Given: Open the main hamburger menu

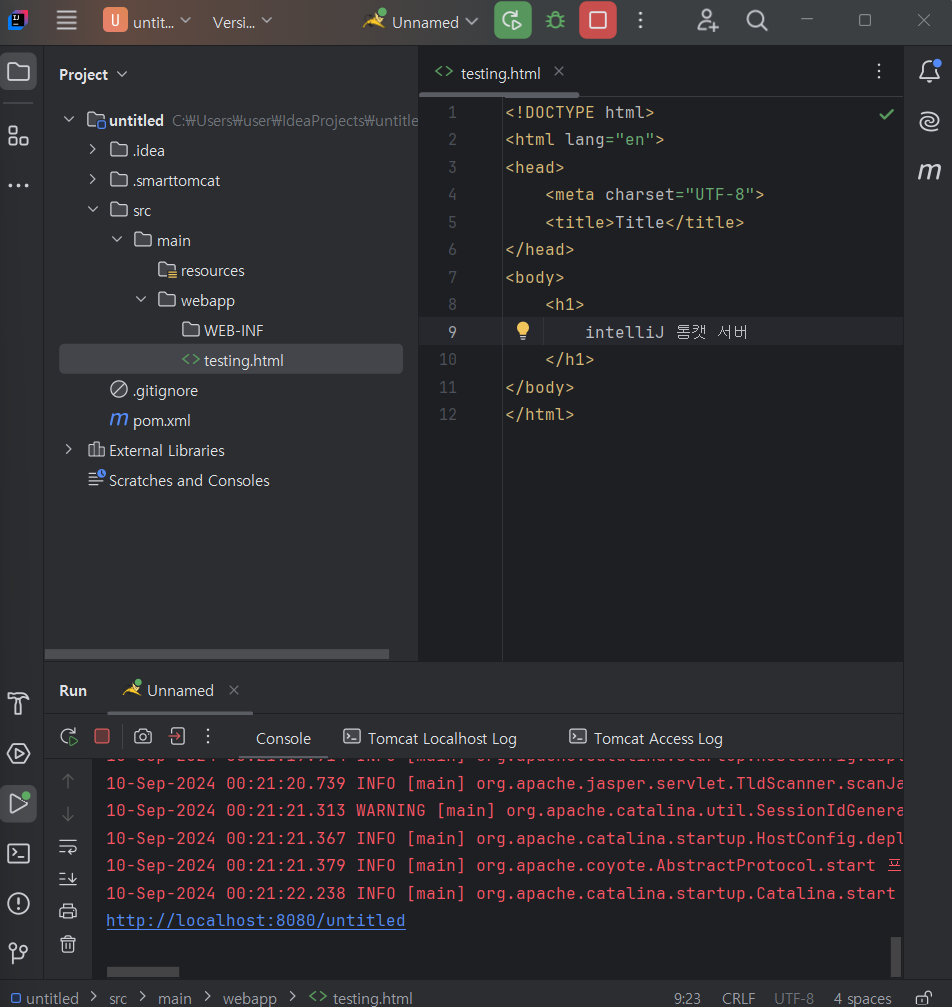Looking at the screenshot, I should [x=66, y=21].
